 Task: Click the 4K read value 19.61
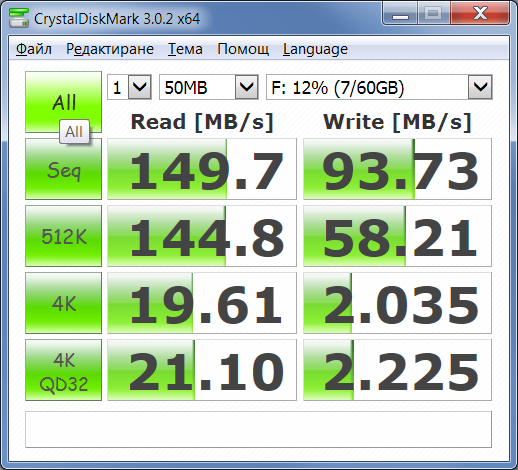[x=202, y=303]
